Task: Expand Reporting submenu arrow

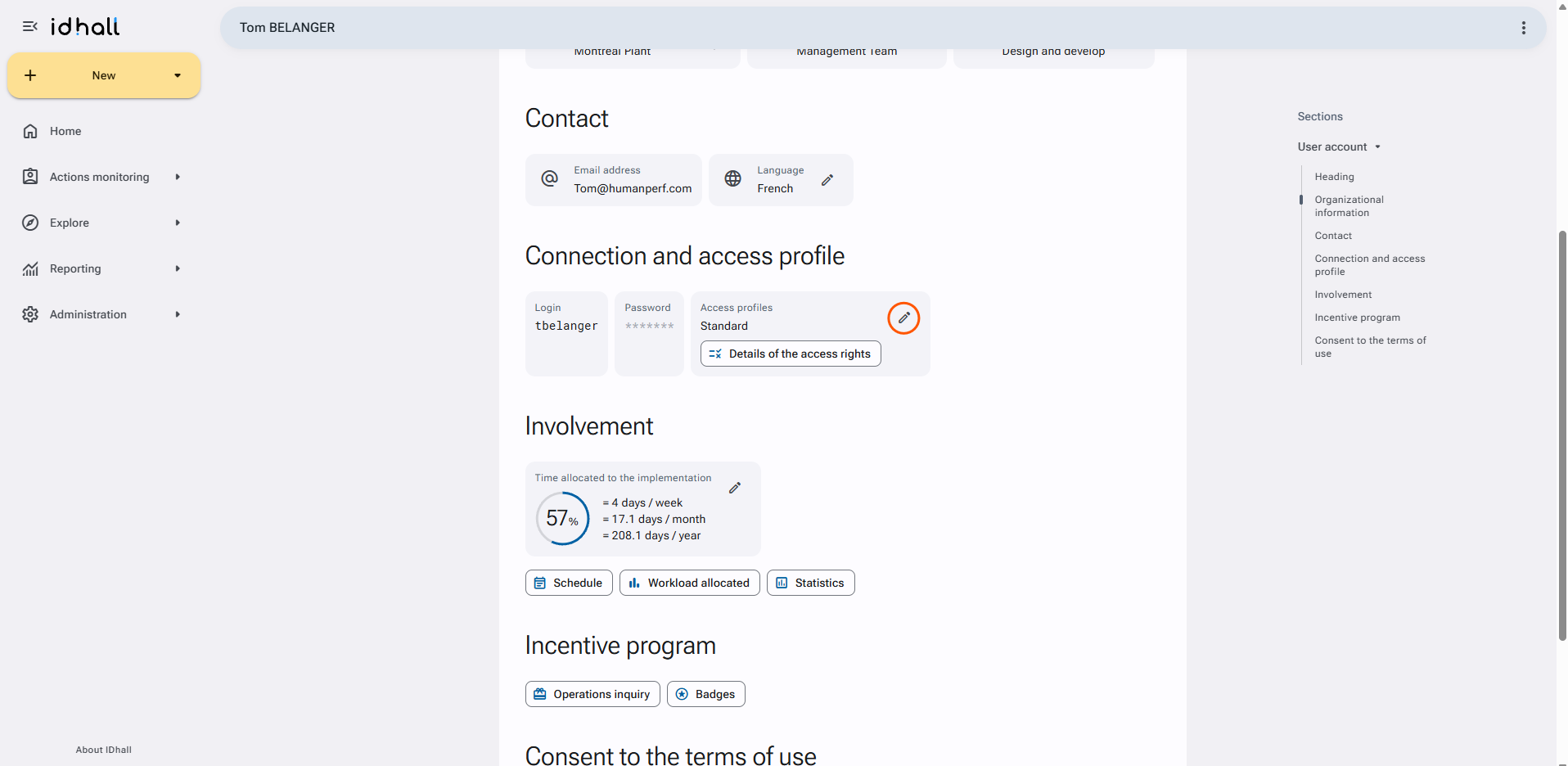Action: (x=178, y=268)
